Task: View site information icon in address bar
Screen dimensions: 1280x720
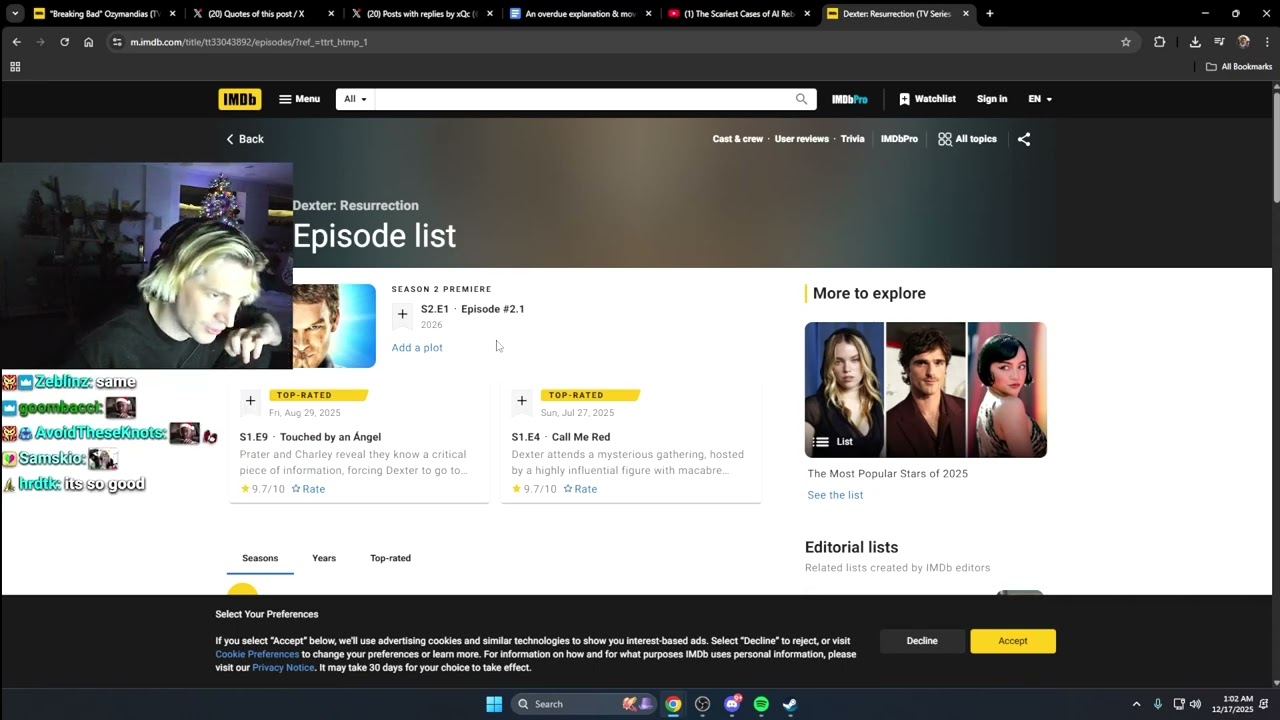Action: [117, 42]
